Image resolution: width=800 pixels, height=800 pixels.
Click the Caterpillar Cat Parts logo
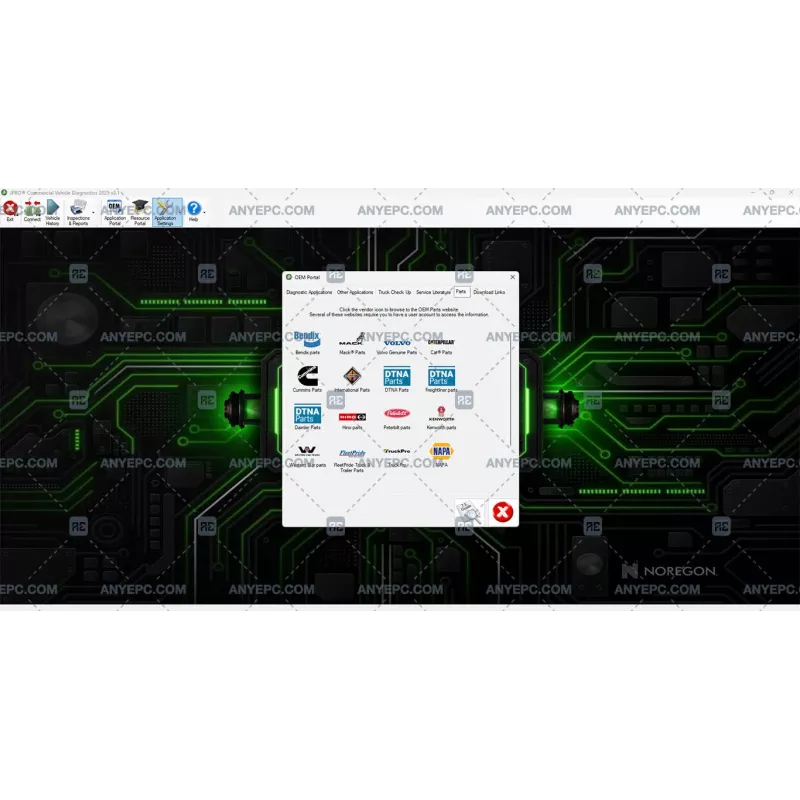click(x=441, y=343)
